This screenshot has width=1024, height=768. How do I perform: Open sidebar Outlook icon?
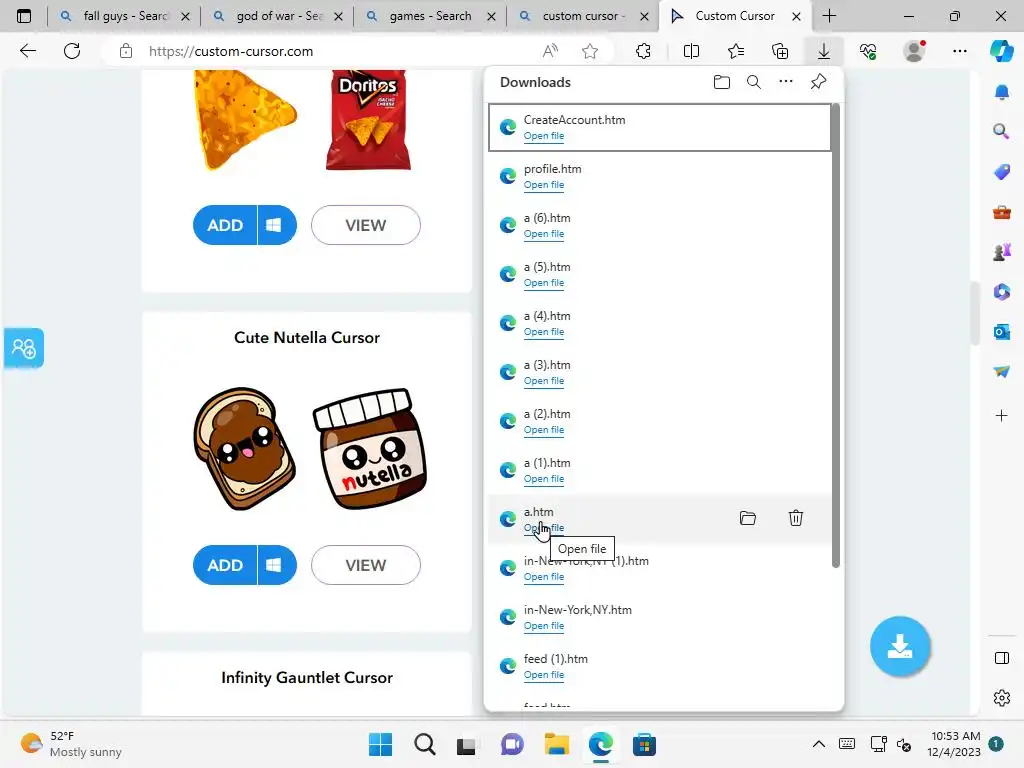pos(1002,332)
